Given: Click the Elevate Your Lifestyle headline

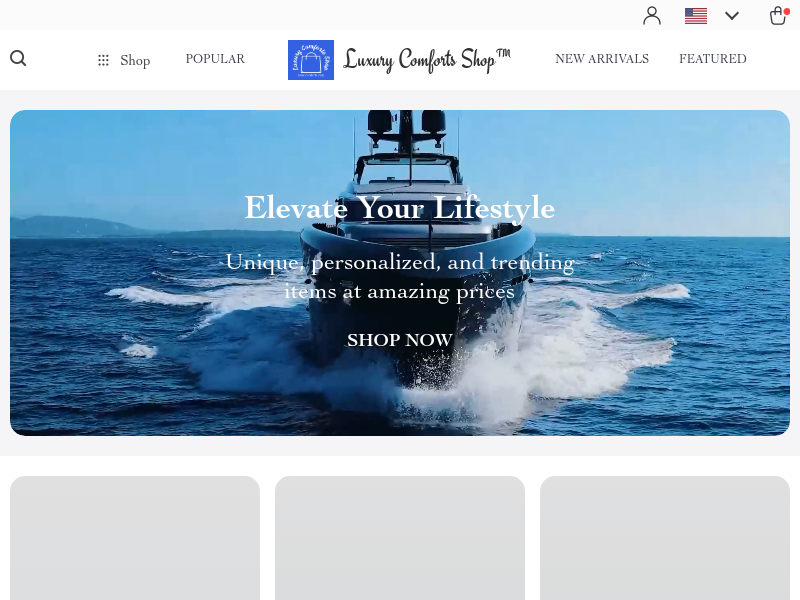Looking at the screenshot, I should [x=399, y=208].
